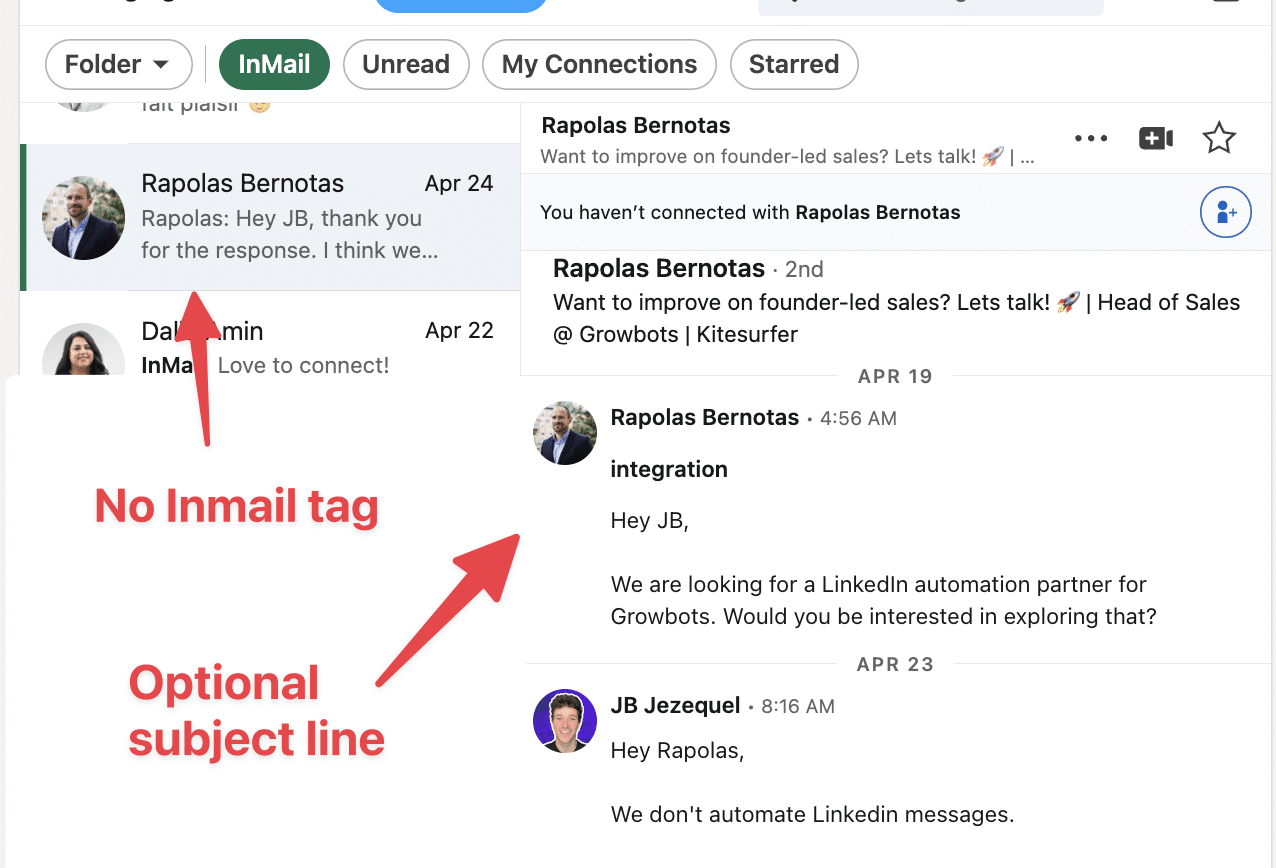Open the Folder dropdown
Image resolution: width=1276 pixels, height=868 pixels.
point(118,64)
